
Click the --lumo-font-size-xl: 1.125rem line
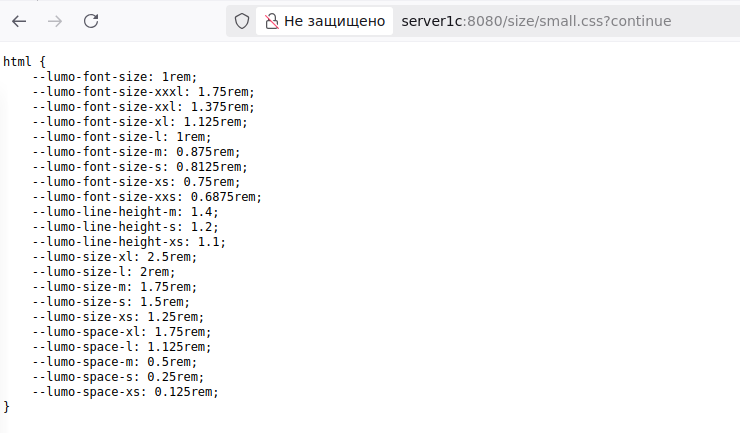[140, 122]
